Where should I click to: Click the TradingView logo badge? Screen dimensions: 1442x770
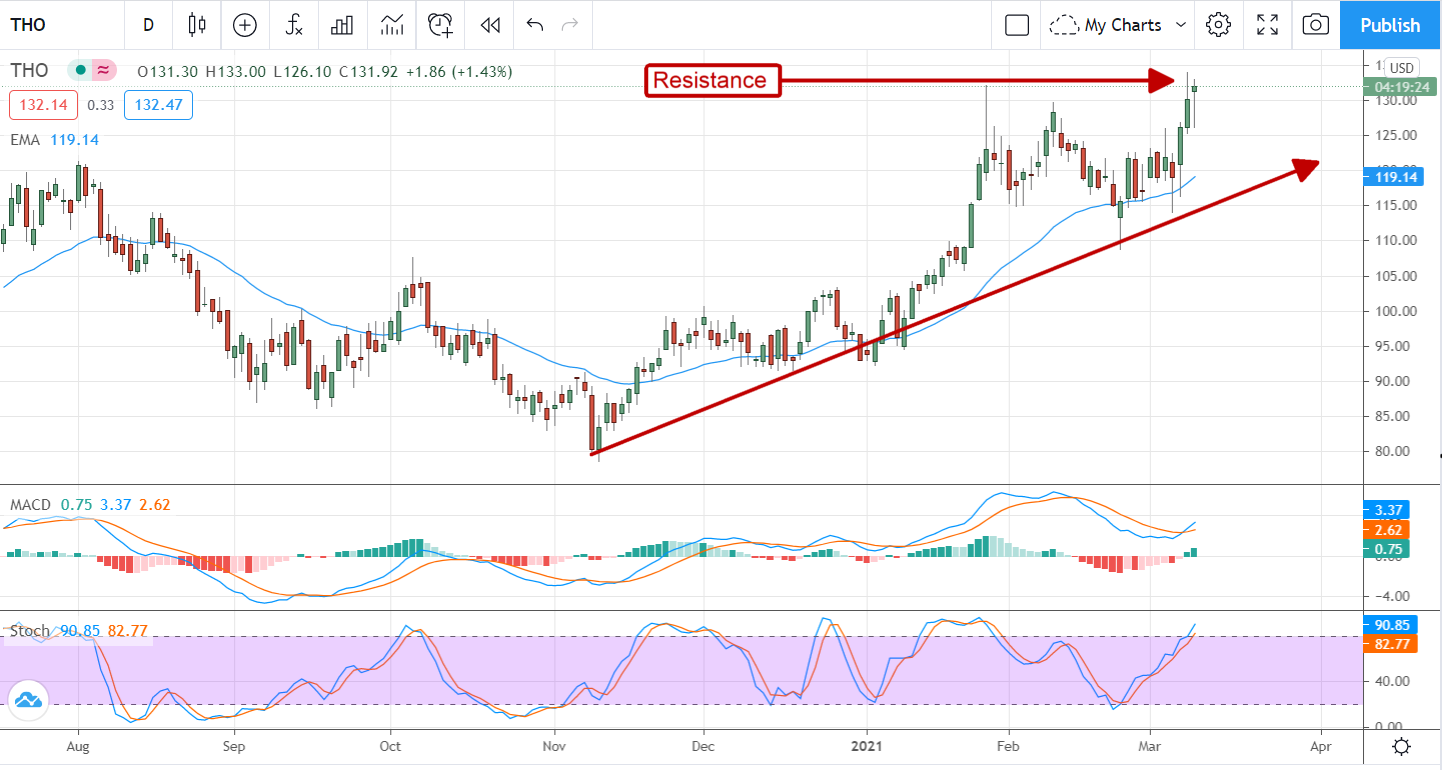pos(26,701)
